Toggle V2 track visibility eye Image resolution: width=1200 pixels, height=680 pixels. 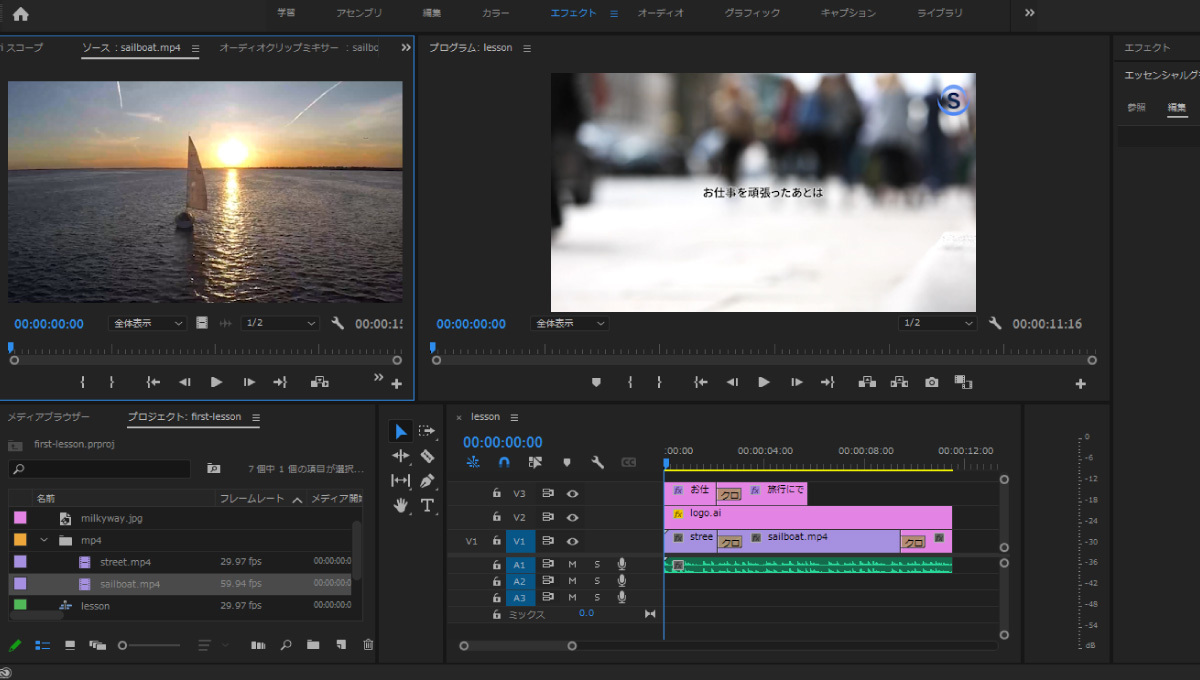[x=573, y=517]
